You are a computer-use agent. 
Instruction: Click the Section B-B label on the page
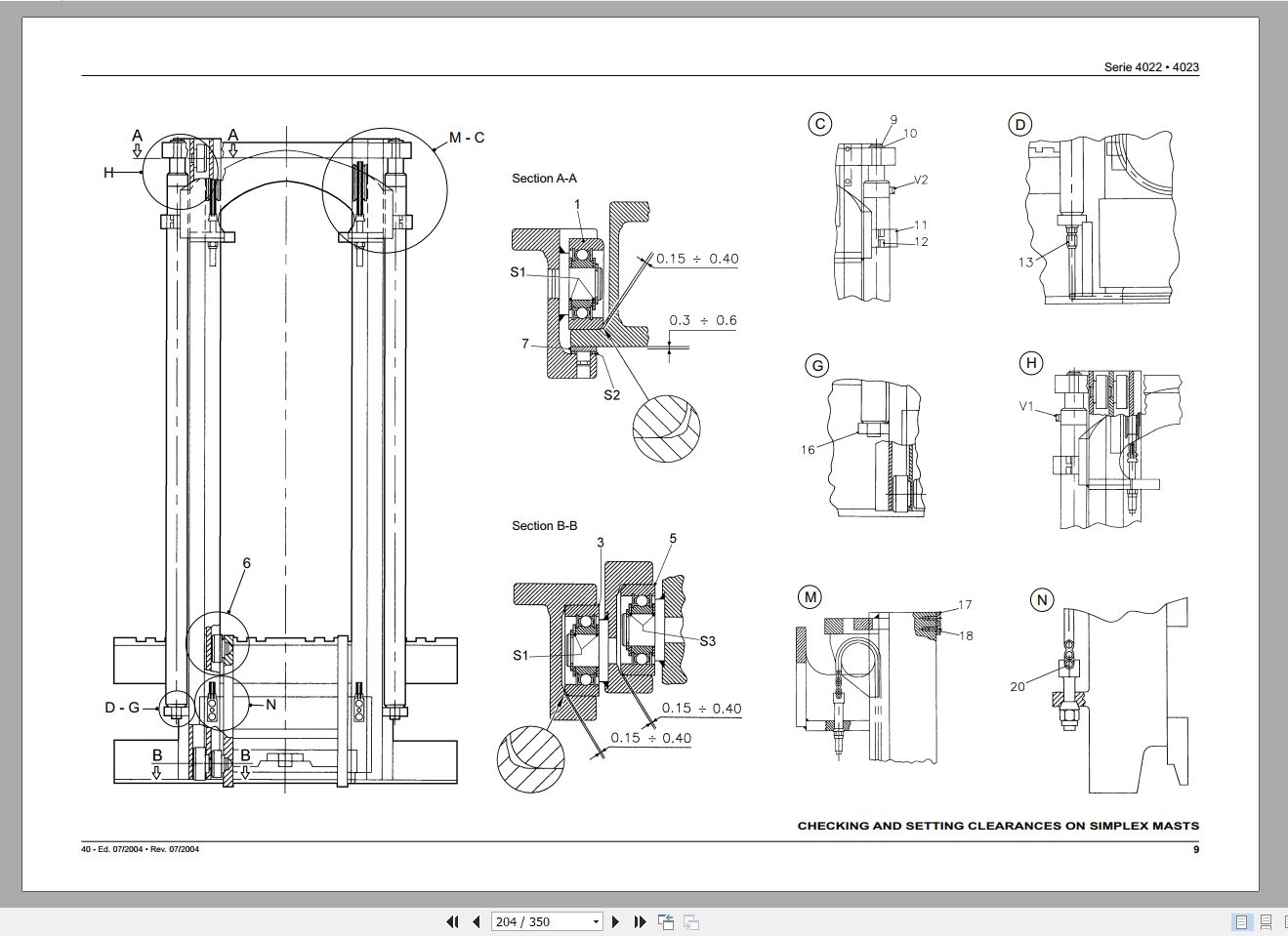(544, 525)
